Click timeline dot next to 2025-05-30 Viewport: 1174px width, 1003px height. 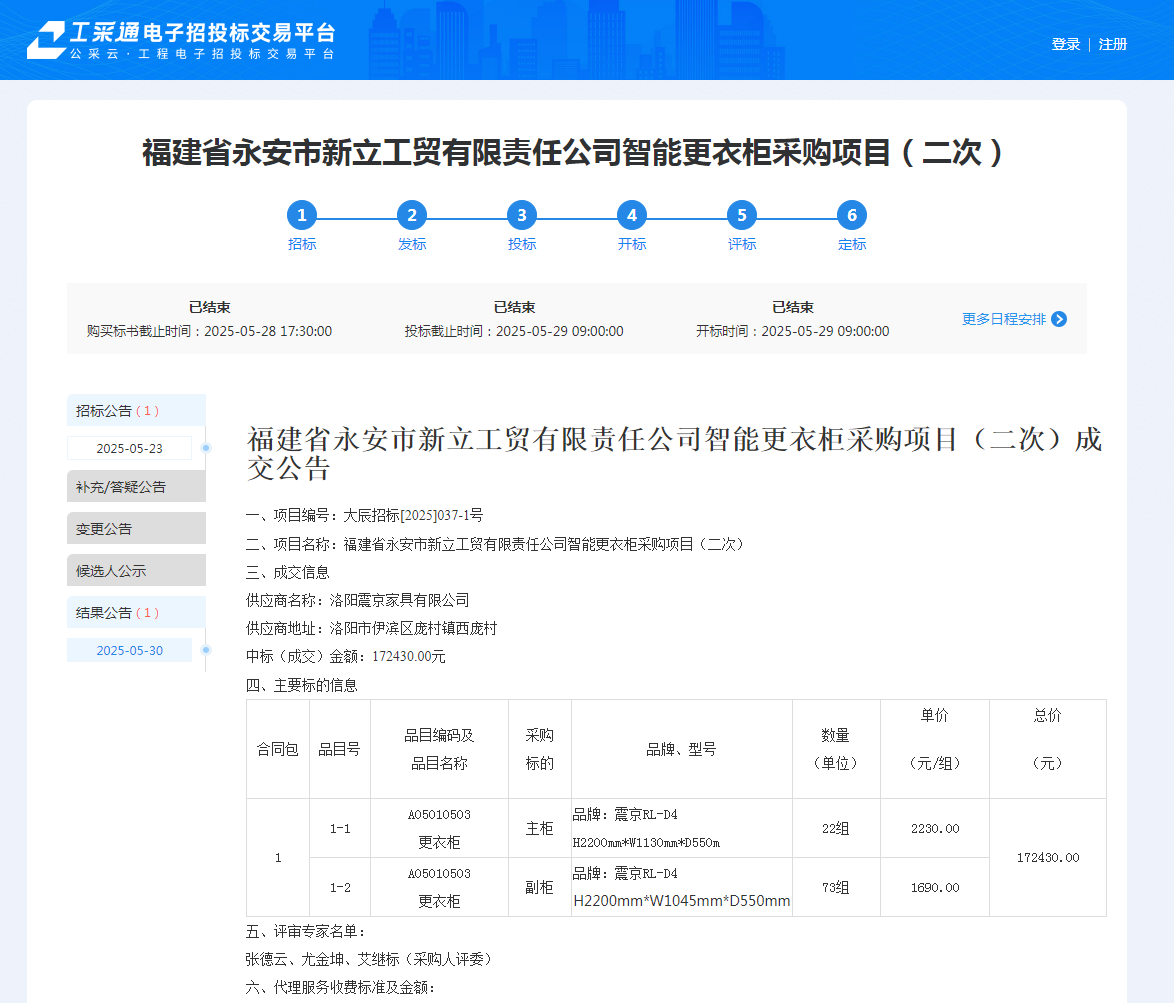206,650
